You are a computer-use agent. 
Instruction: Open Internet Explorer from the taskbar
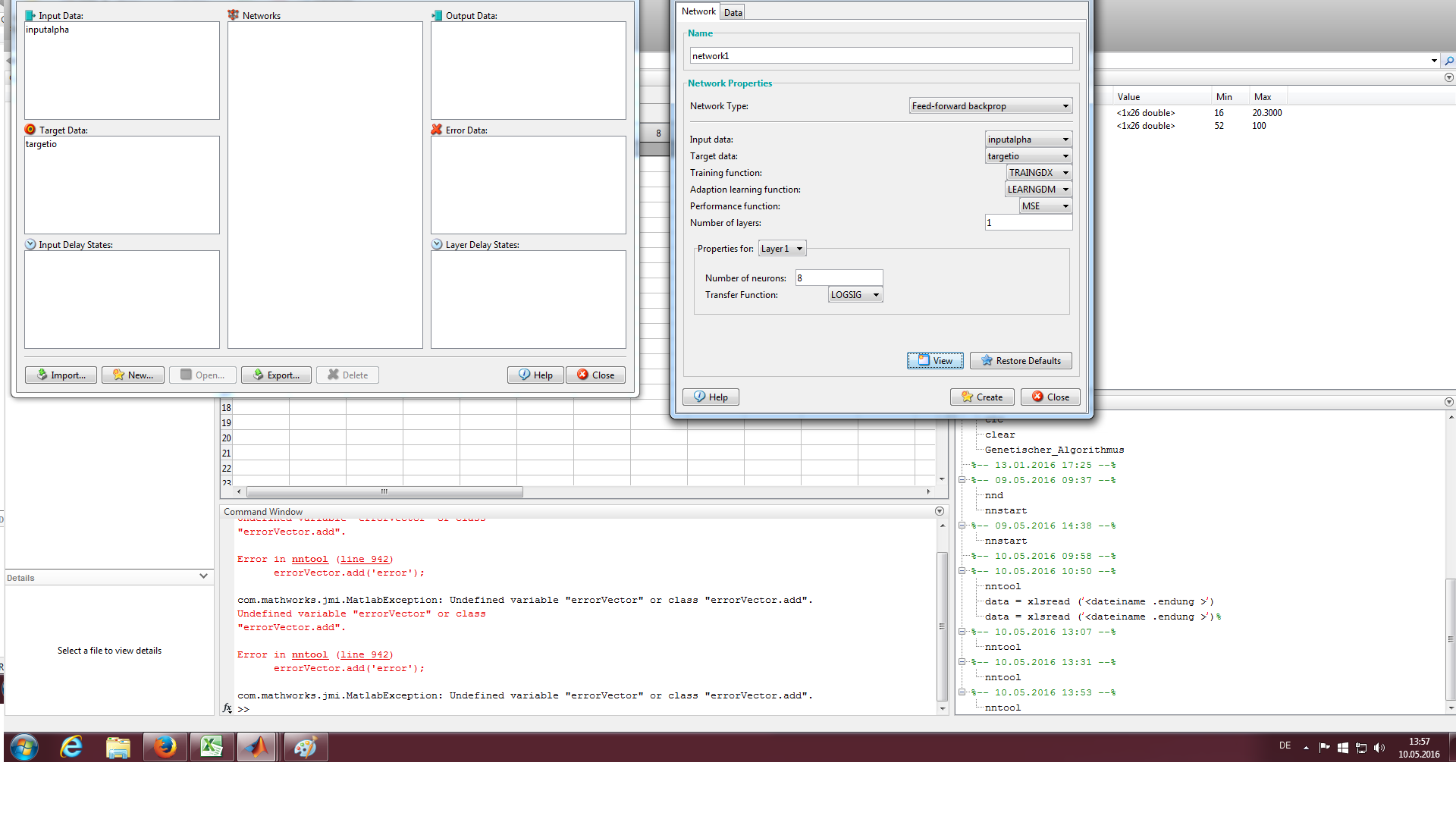(x=71, y=747)
